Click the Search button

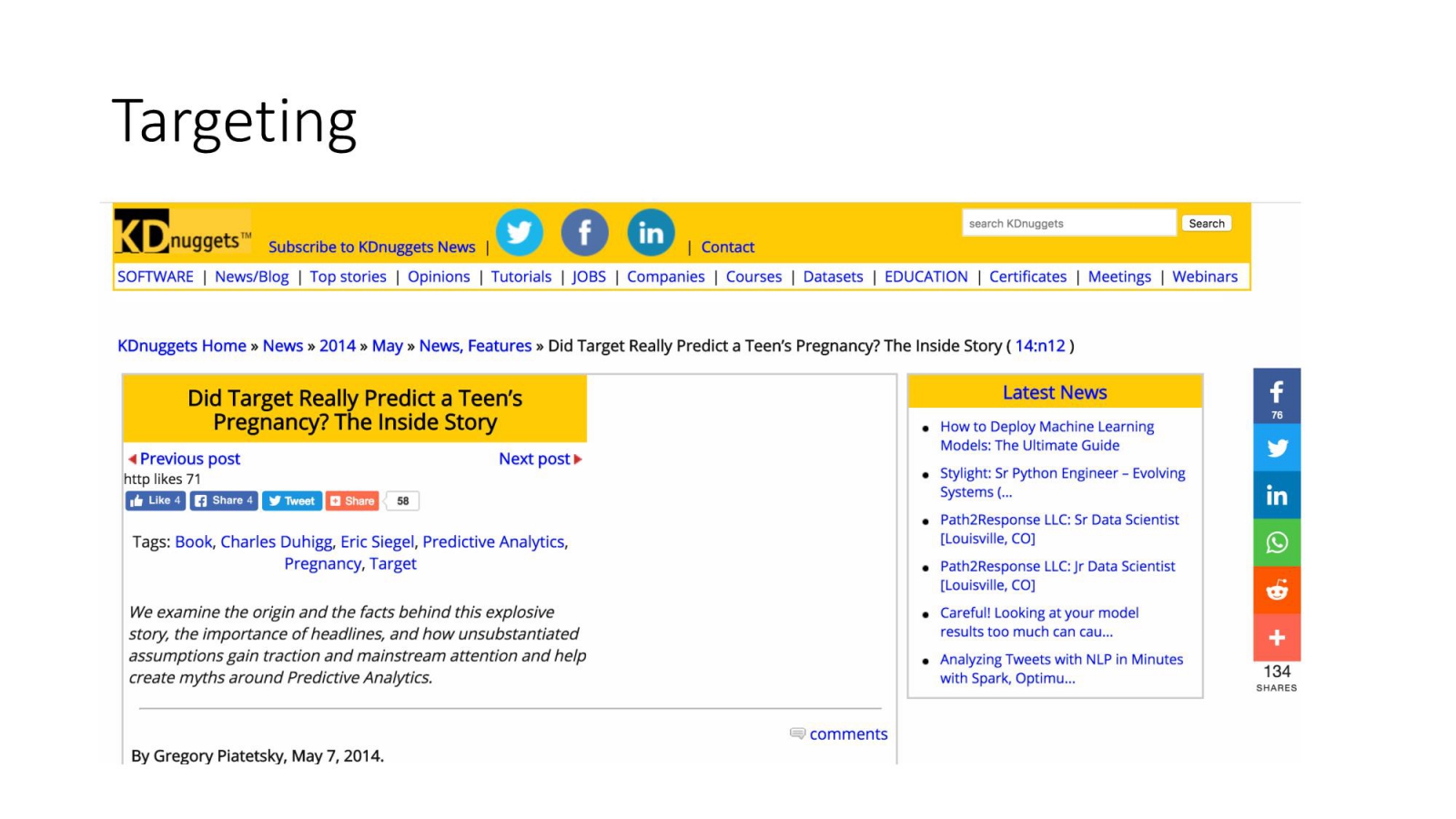pyautogui.click(x=1207, y=223)
